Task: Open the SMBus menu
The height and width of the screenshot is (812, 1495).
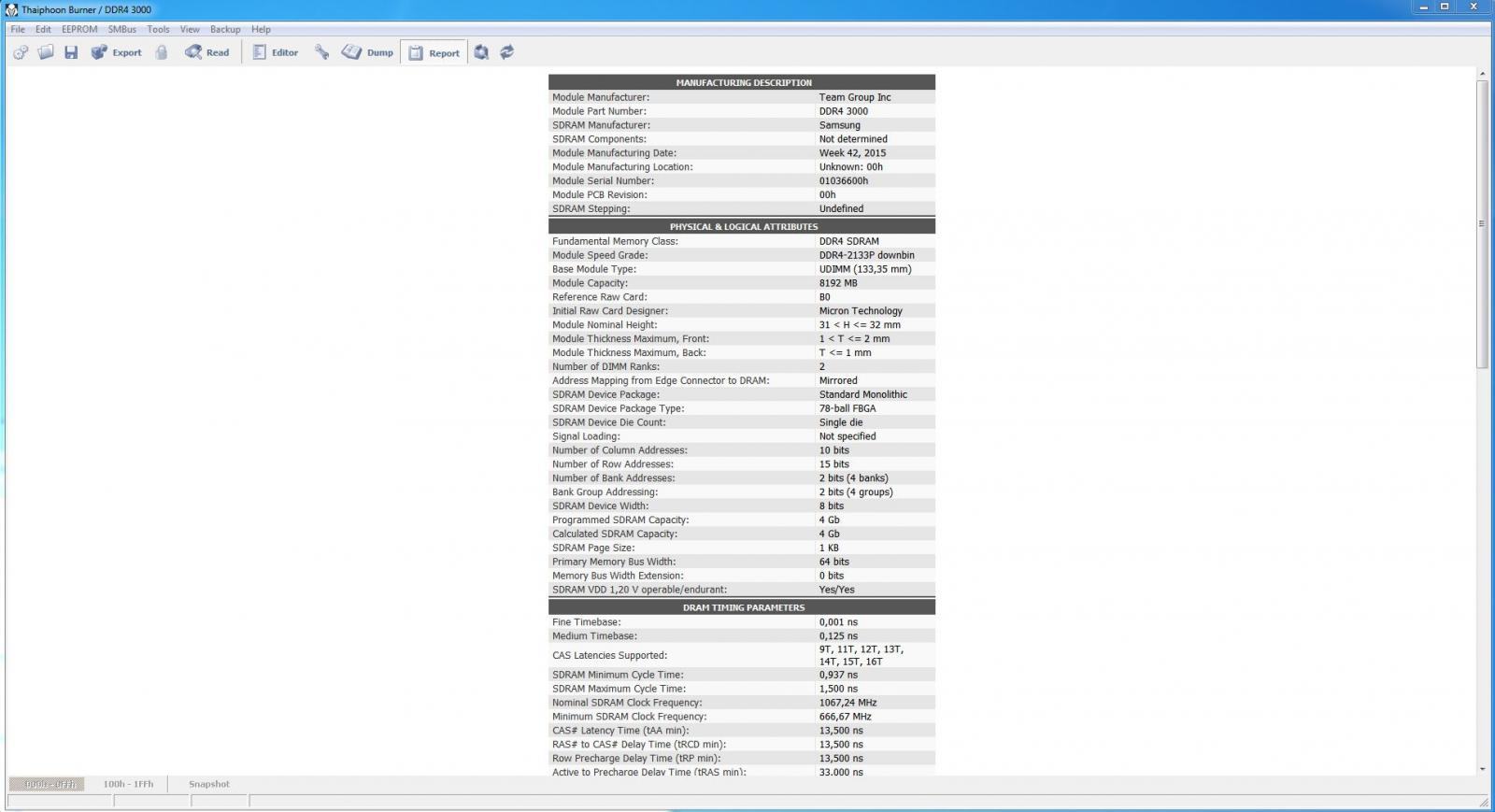Action: [x=121, y=29]
